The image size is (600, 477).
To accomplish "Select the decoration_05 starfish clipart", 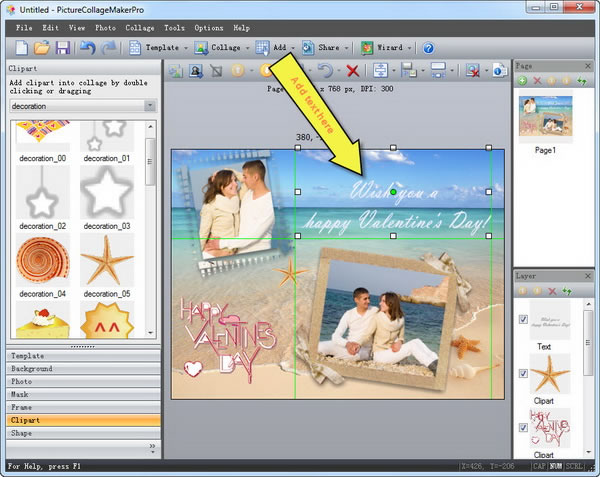I will 107,260.
